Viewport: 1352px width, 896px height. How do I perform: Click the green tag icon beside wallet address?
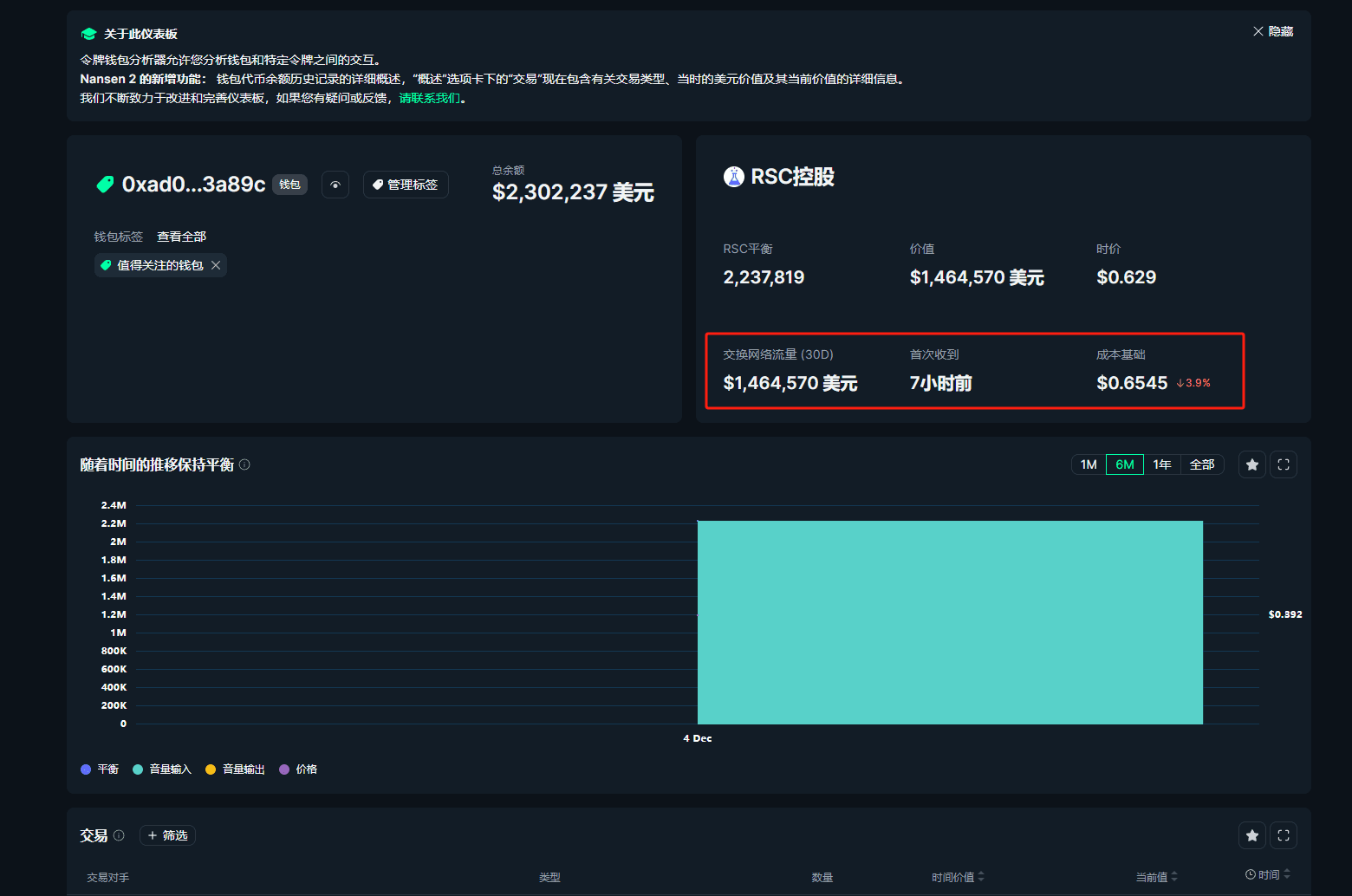pyautogui.click(x=105, y=185)
